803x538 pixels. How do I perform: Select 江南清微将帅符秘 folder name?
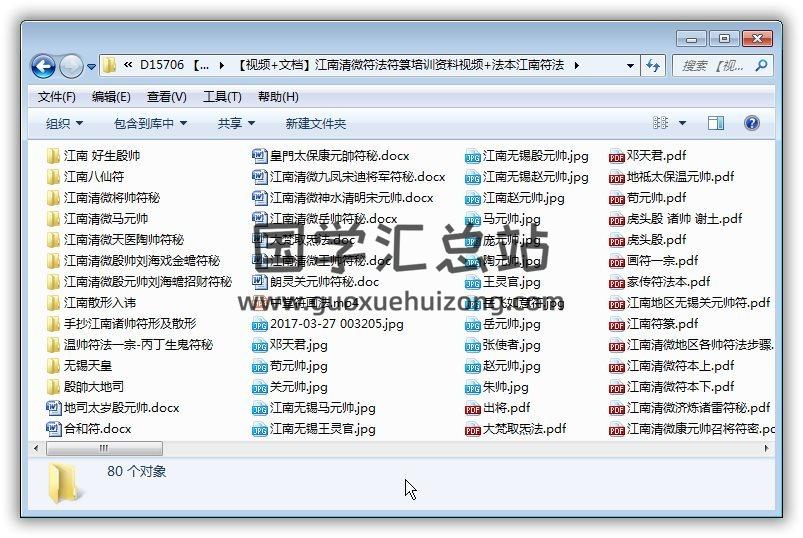(x=112, y=198)
